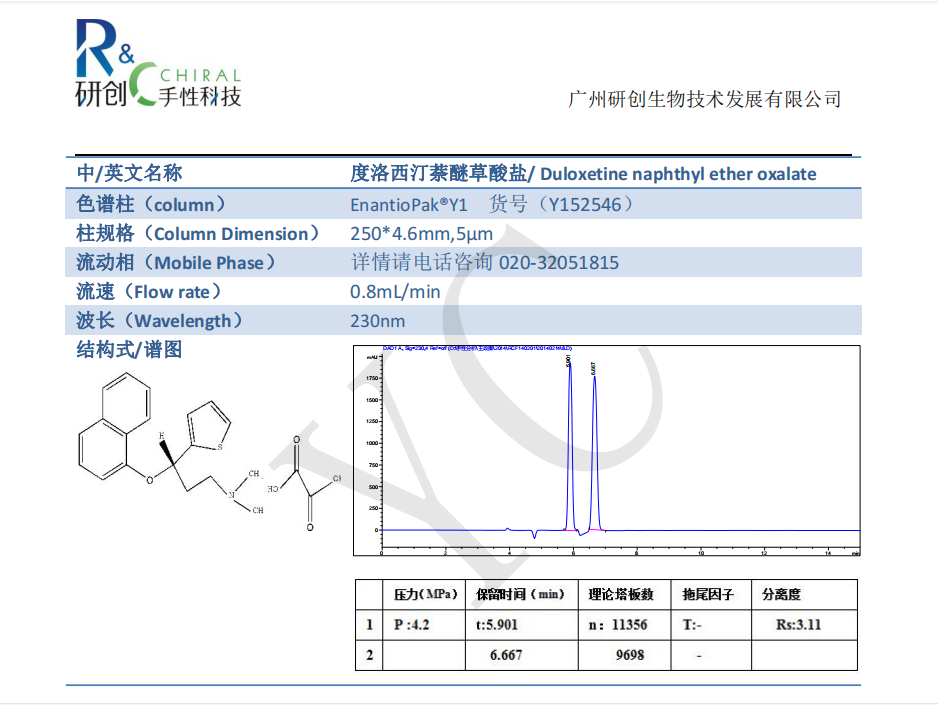The width and height of the screenshot is (938, 705).
Task: Click the 波长 (Wavelength) label
Action: 160,321
